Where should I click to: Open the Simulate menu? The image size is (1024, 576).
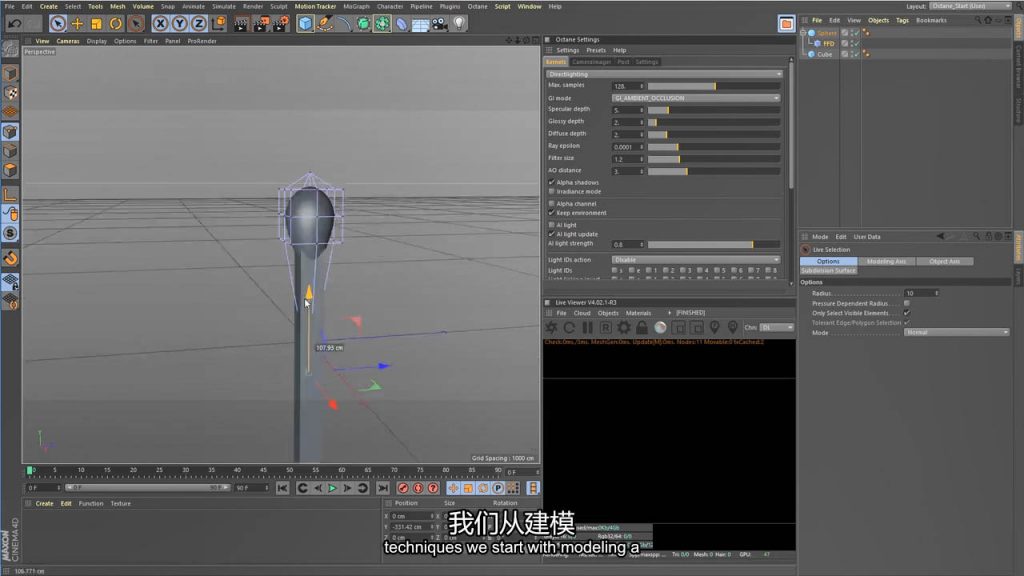(x=223, y=7)
